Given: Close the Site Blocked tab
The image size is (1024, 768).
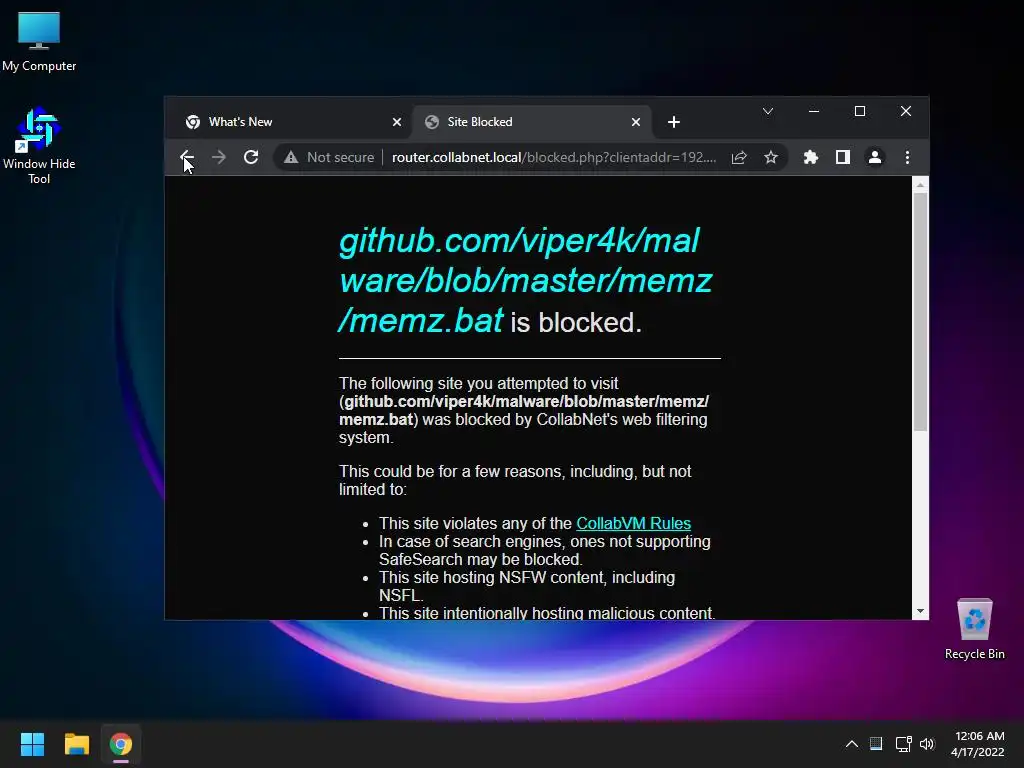Looking at the screenshot, I should coord(635,122).
